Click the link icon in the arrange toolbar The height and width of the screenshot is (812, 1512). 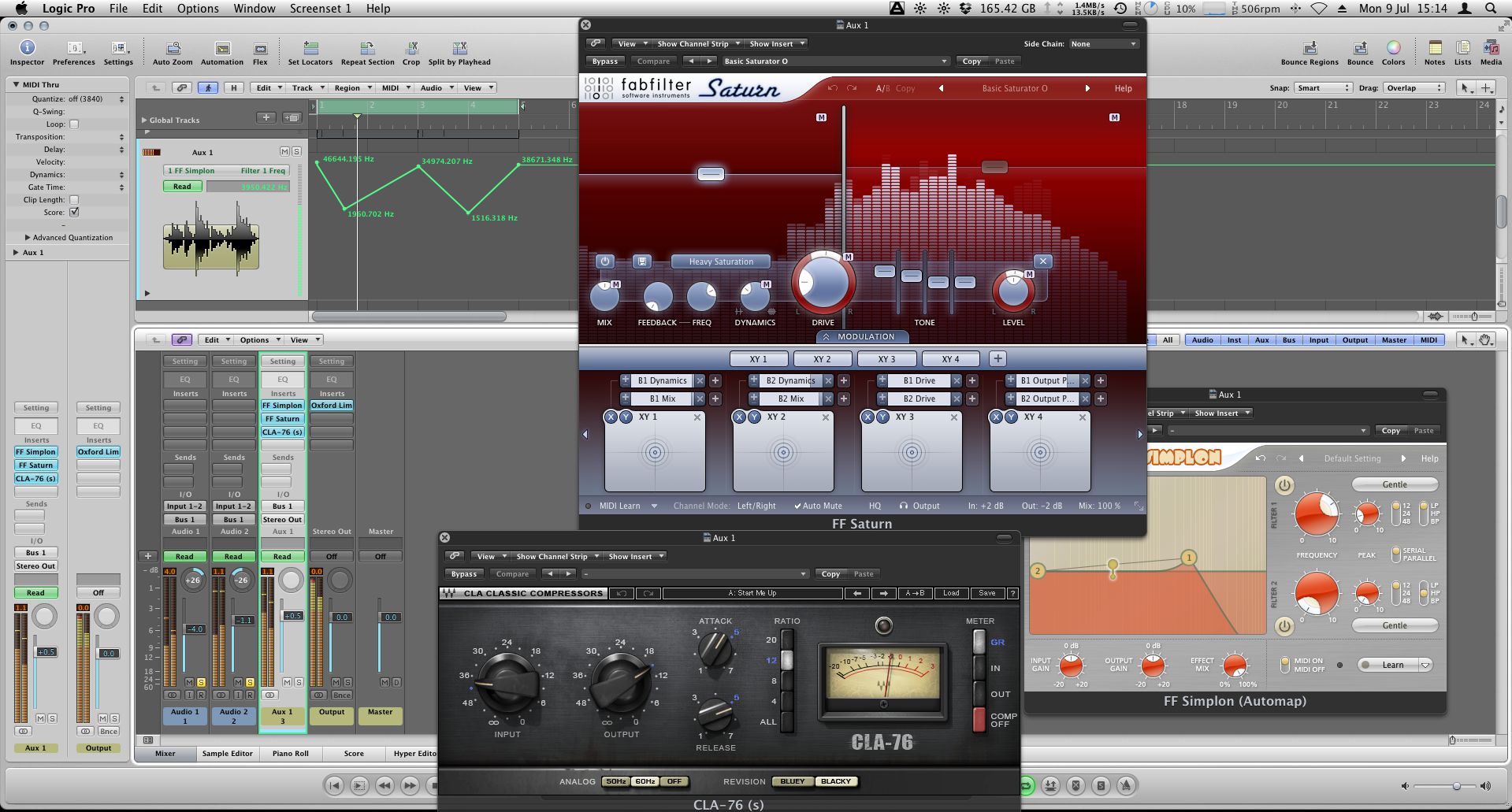182,87
